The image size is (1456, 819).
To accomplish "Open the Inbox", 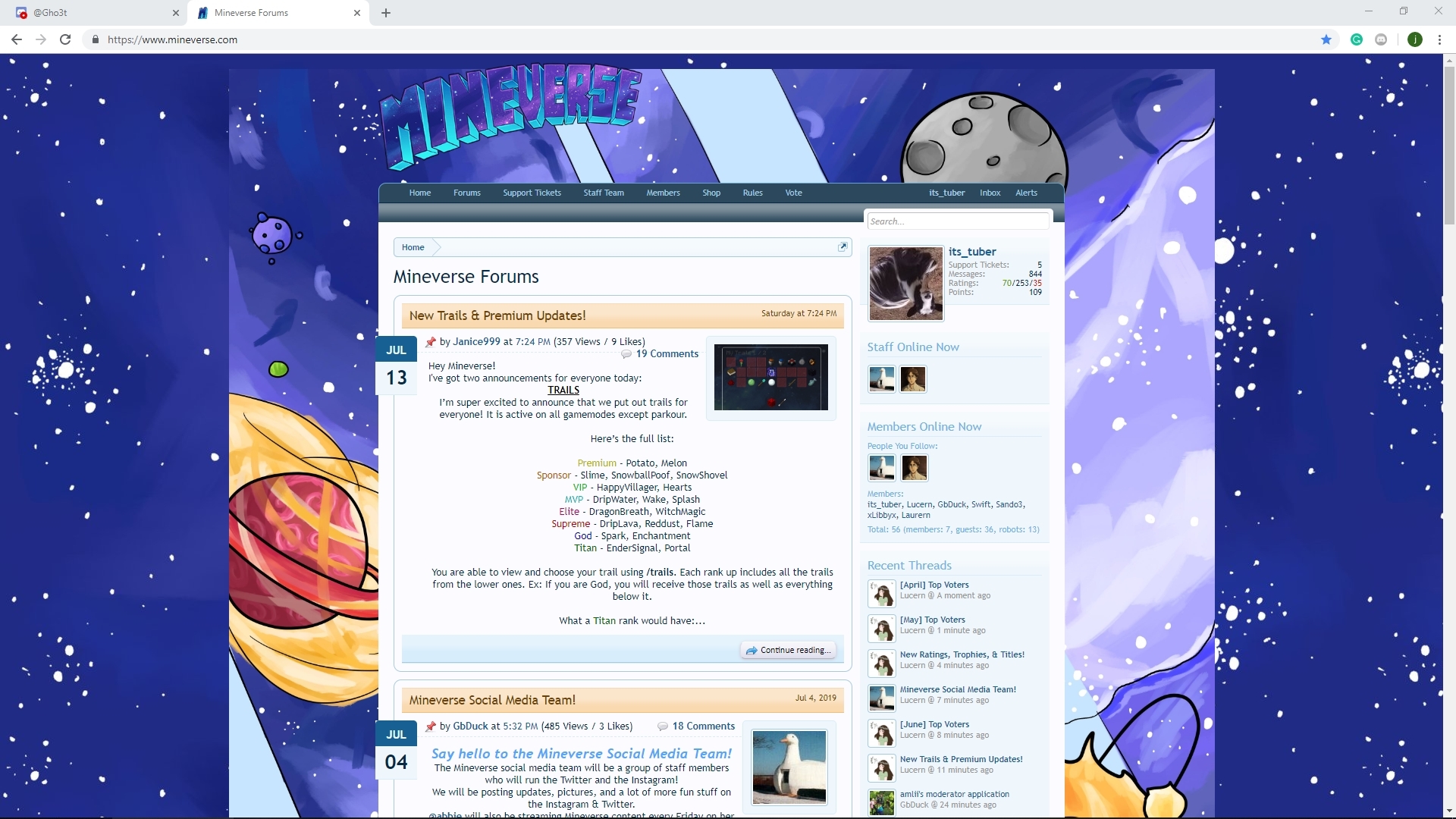I will pyautogui.click(x=990, y=193).
